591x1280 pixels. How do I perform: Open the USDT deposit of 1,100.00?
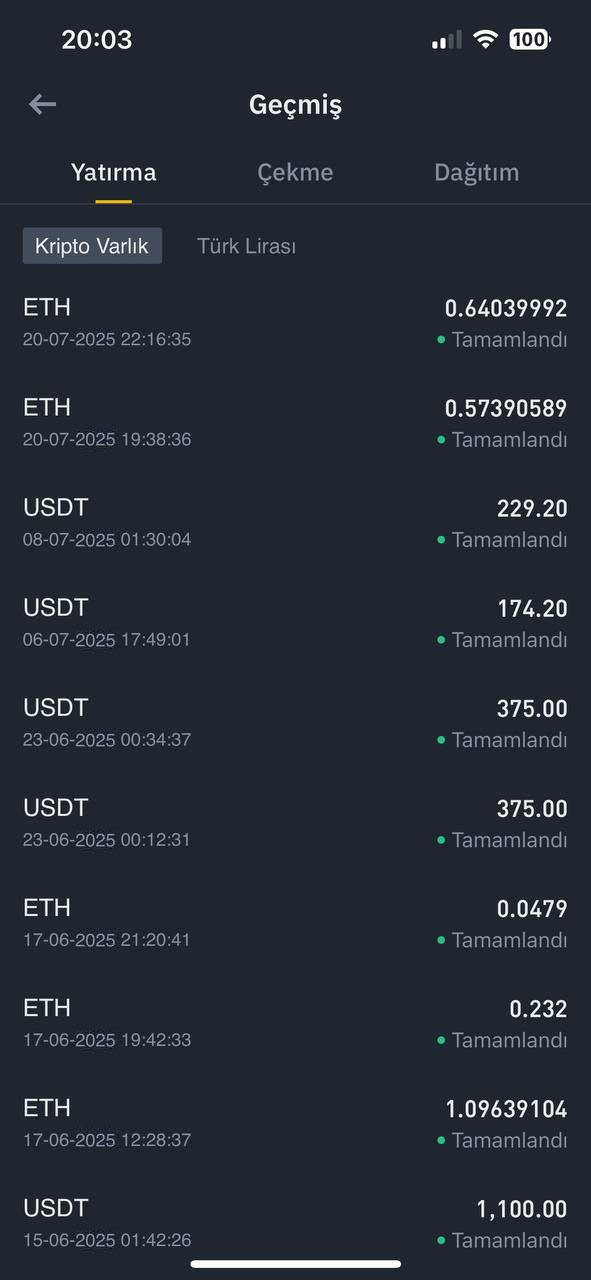tap(295, 1222)
